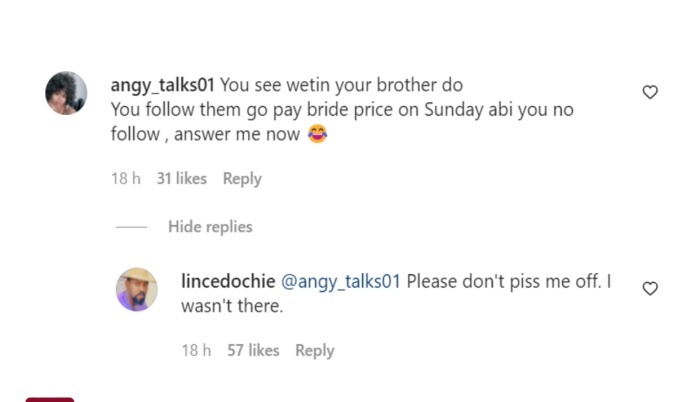
Task: Click the 18 h timestamp beside 57 likes
Action: tap(196, 351)
